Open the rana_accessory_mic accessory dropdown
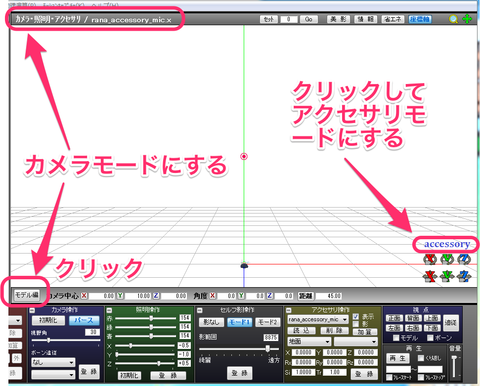Viewport: 480px width, 386px height. click(x=318, y=320)
